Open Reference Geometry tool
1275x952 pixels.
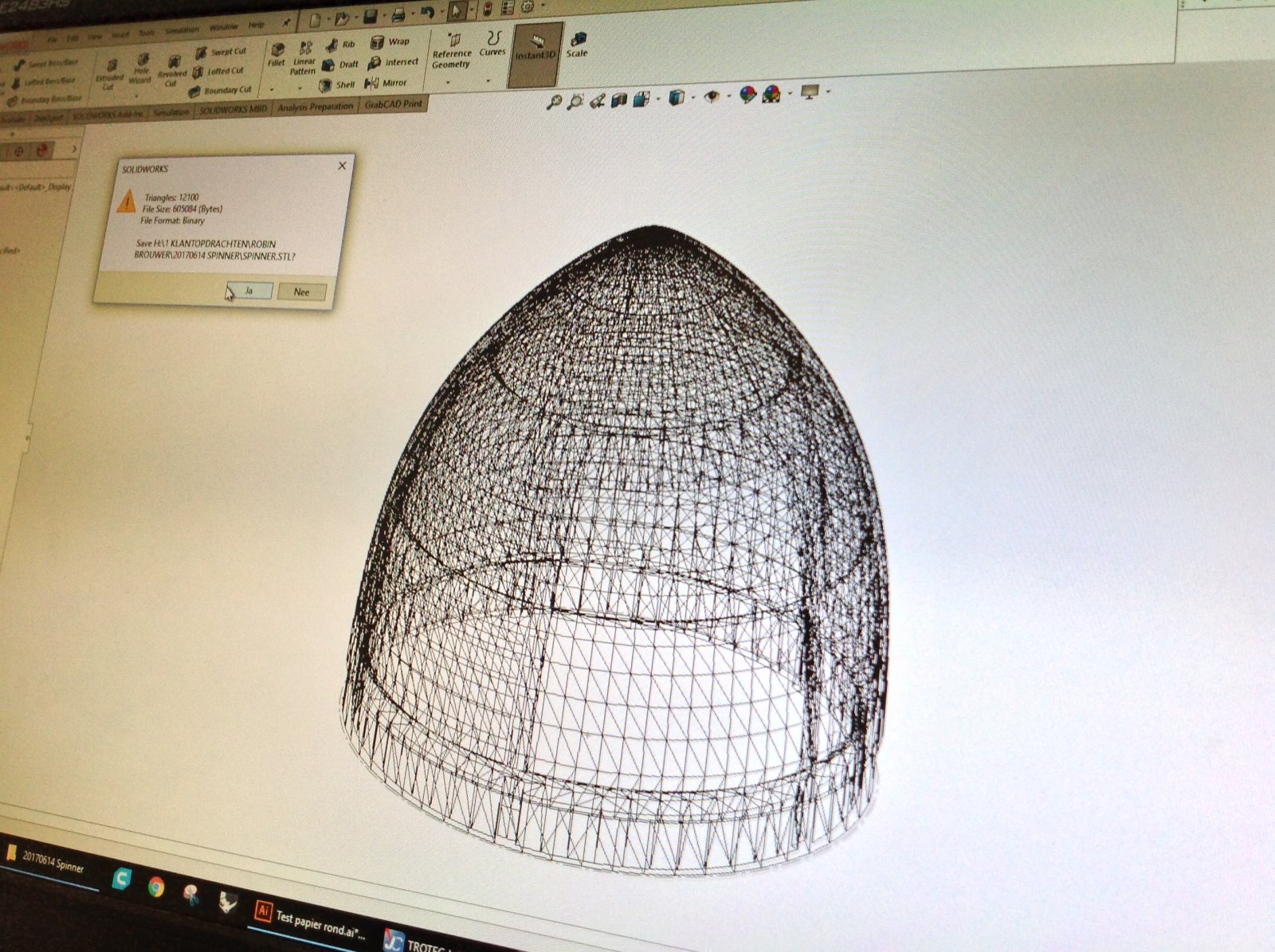pyautogui.click(x=452, y=52)
